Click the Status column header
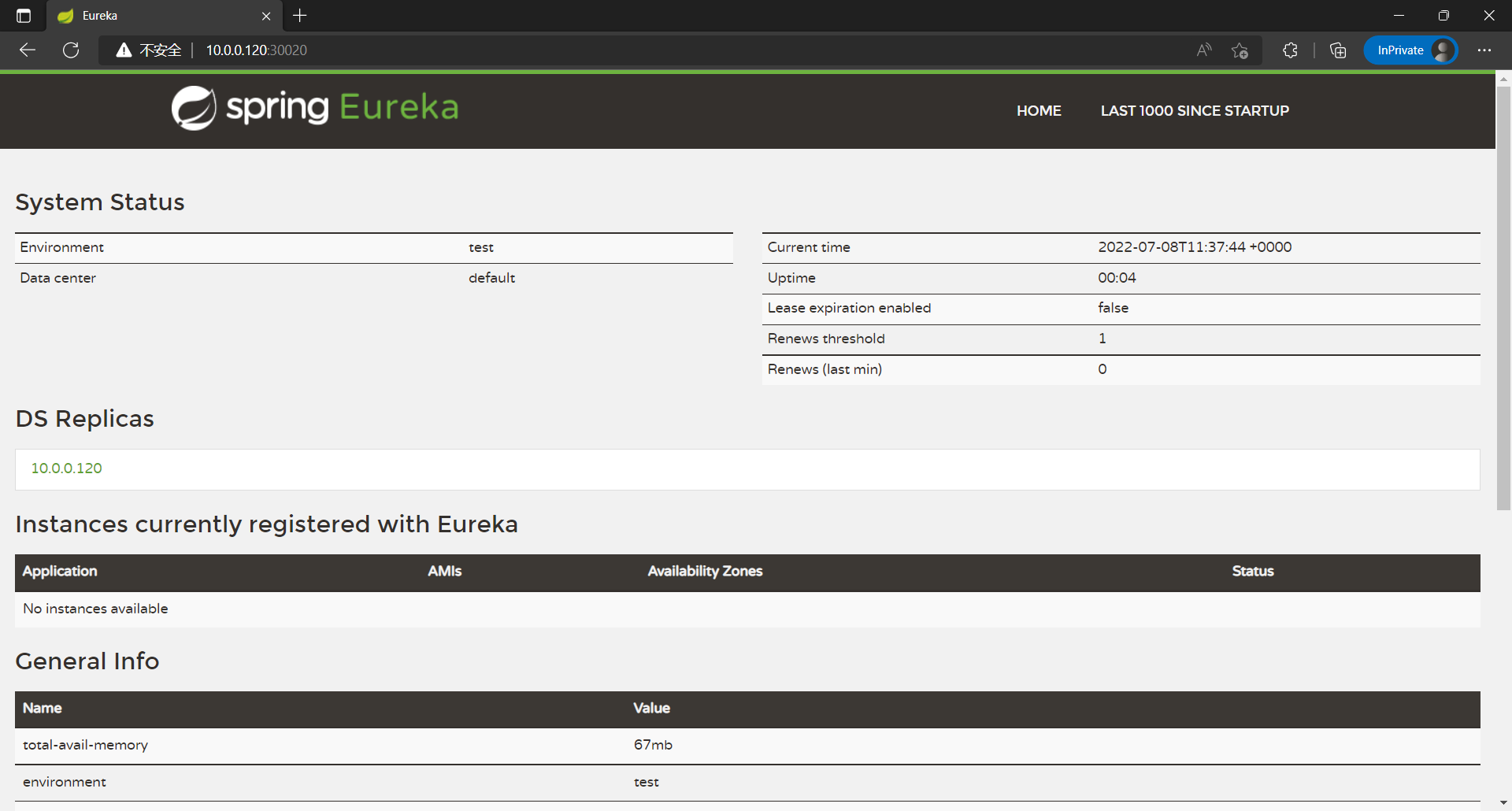The image size is (1512, 811). pos(1252,572)
